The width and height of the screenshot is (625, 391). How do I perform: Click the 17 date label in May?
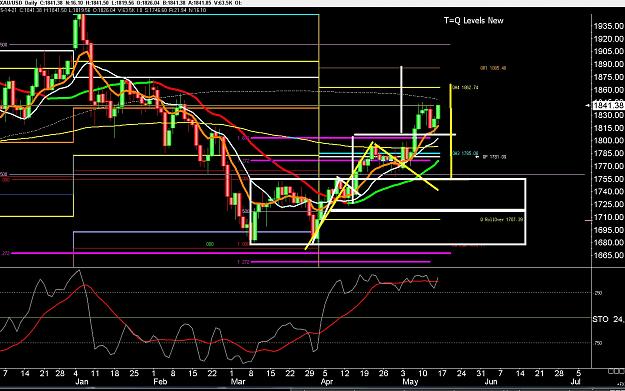point(442,373)
